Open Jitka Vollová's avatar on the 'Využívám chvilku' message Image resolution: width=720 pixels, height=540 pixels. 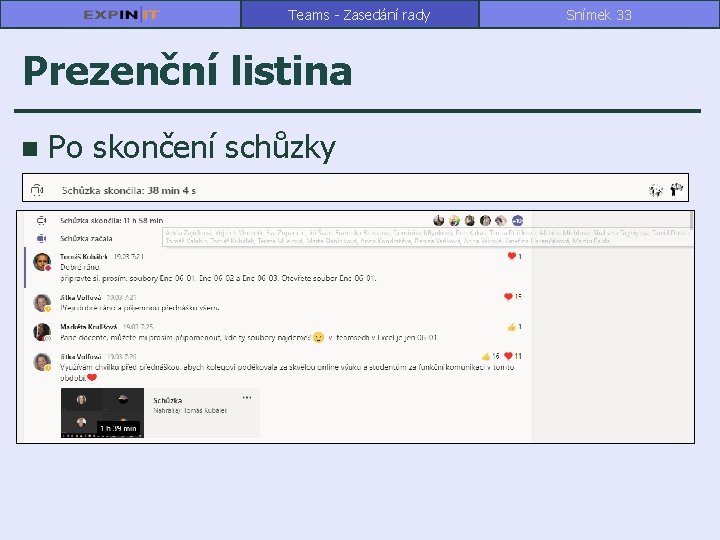(42, 361)
